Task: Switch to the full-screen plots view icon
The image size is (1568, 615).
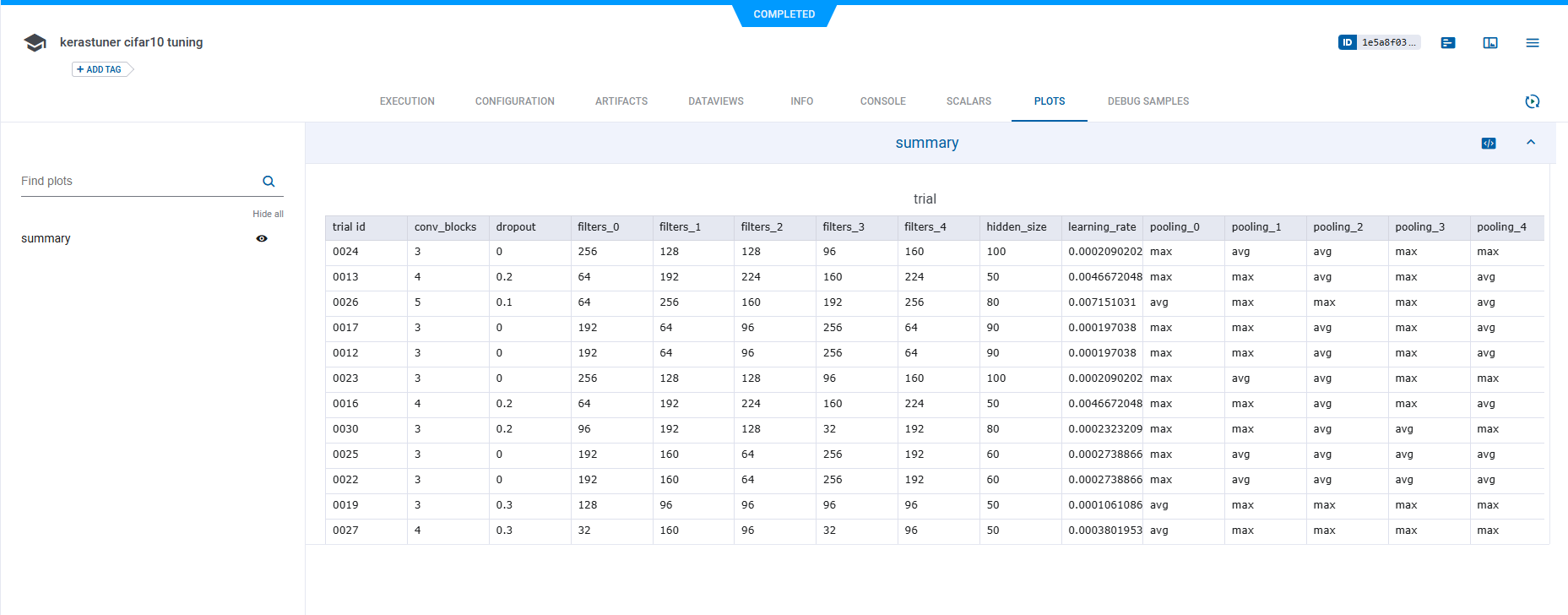Action: [1490, 42]
